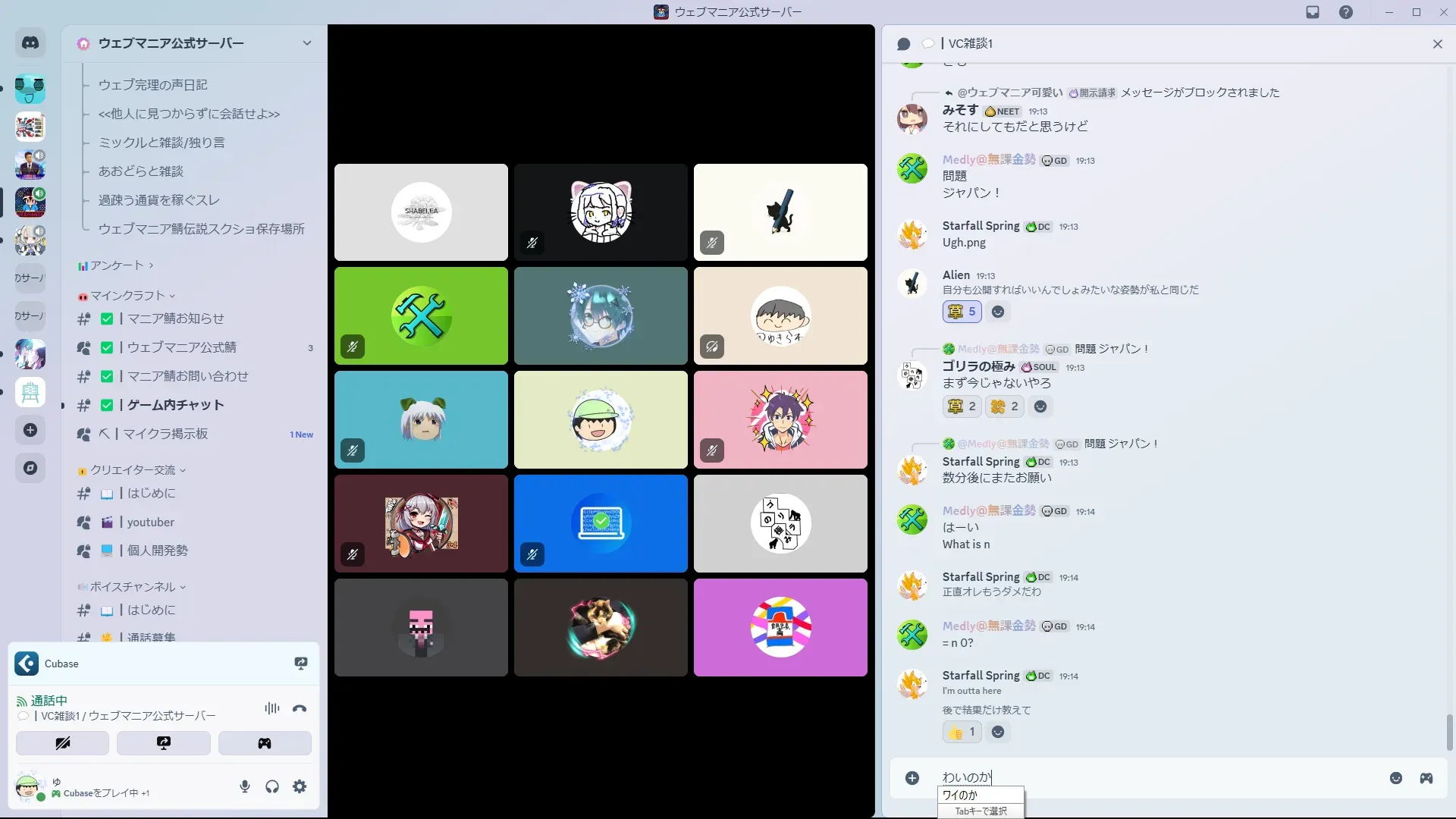The height and width of the screenshot is (819, 1456).
Task: Open the youtuber channel
Action: (x=150, y=522)
